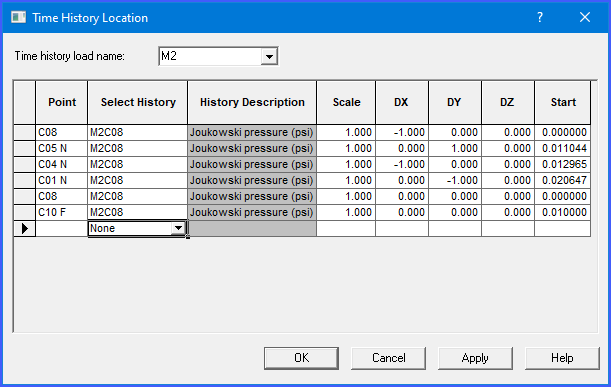Select the Select History column header
Screen dimensions: 611x387
coord(138,102)
